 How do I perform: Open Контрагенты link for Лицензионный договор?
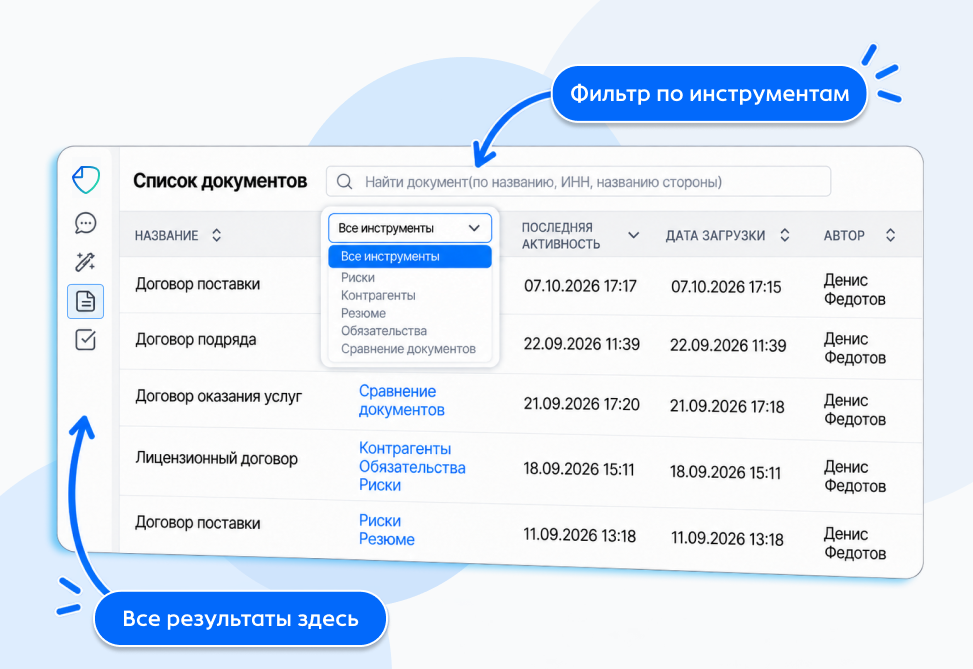click(405, 448)
